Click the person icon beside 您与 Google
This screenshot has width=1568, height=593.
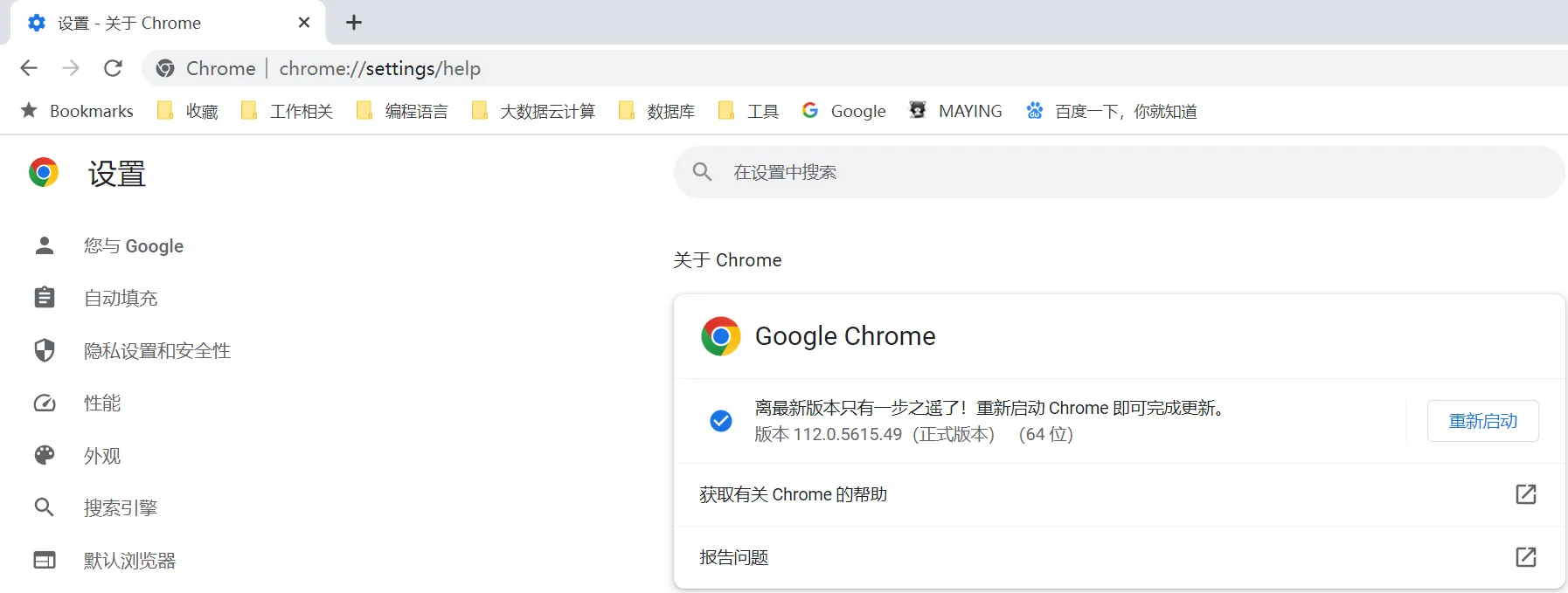pyautogui.click(x=45, y=245)
